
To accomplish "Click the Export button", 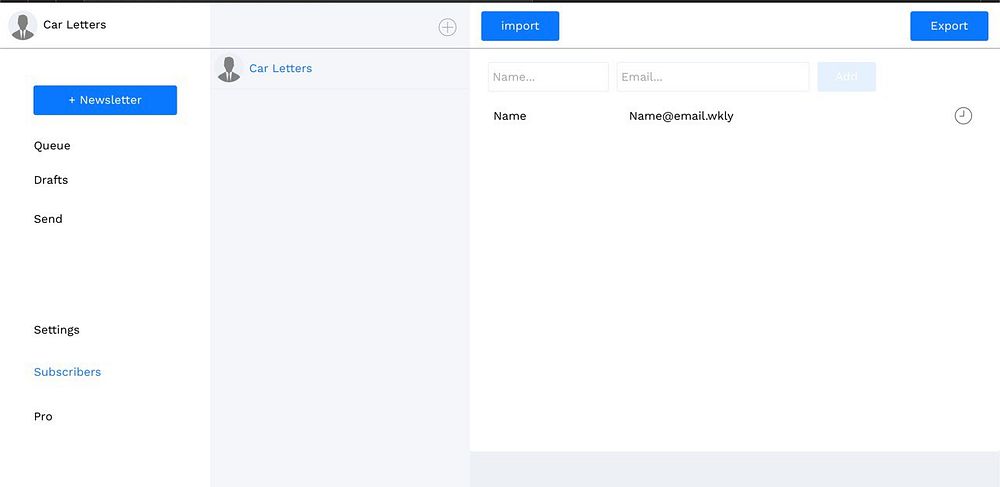I will point(949,26).
